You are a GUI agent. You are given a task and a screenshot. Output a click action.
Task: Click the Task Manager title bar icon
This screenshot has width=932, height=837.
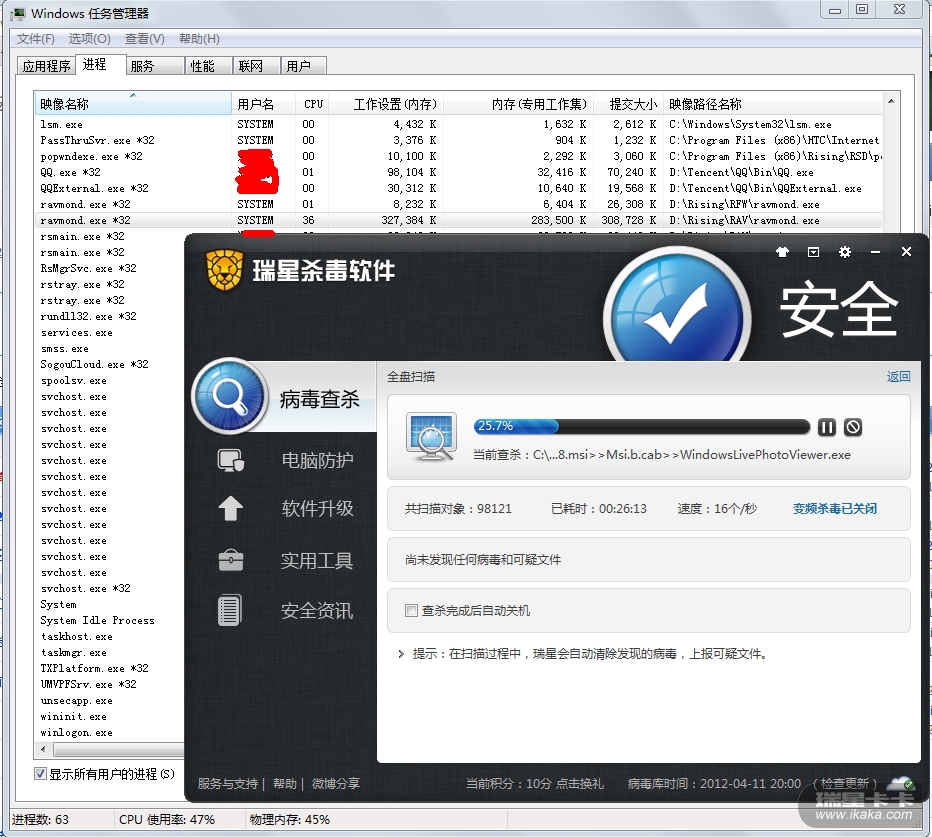tap(18, 13)
